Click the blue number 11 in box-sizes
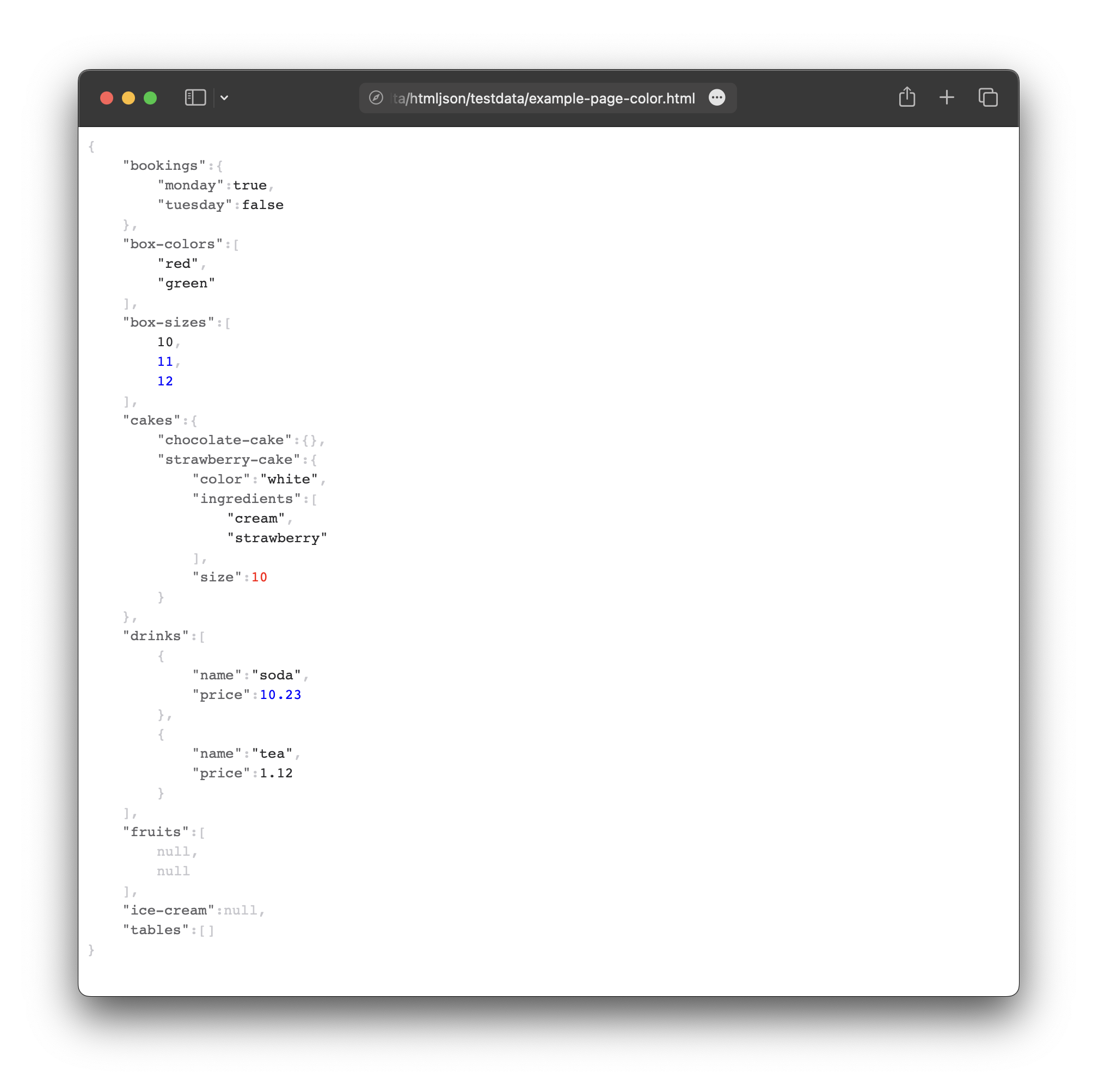 point(165,361)
